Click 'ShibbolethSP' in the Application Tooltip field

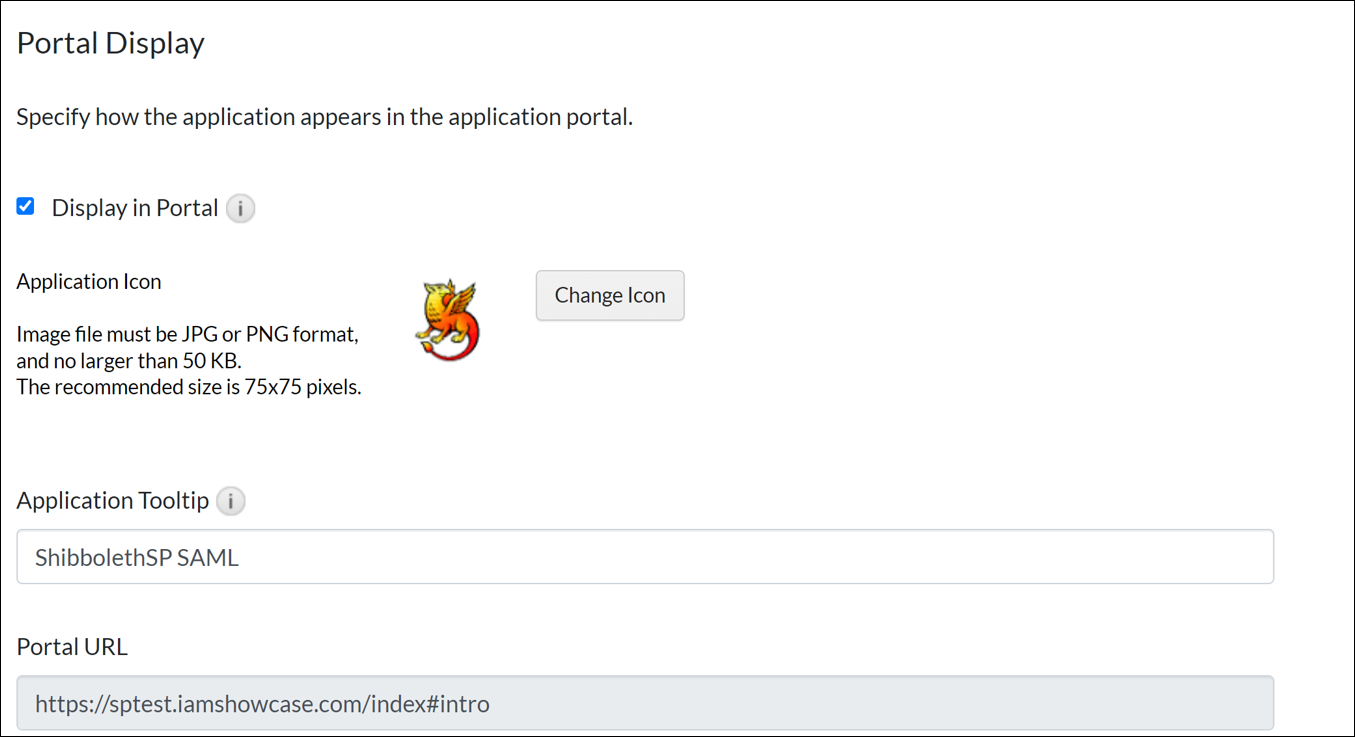pyautogui.click(x=102, y=558)
